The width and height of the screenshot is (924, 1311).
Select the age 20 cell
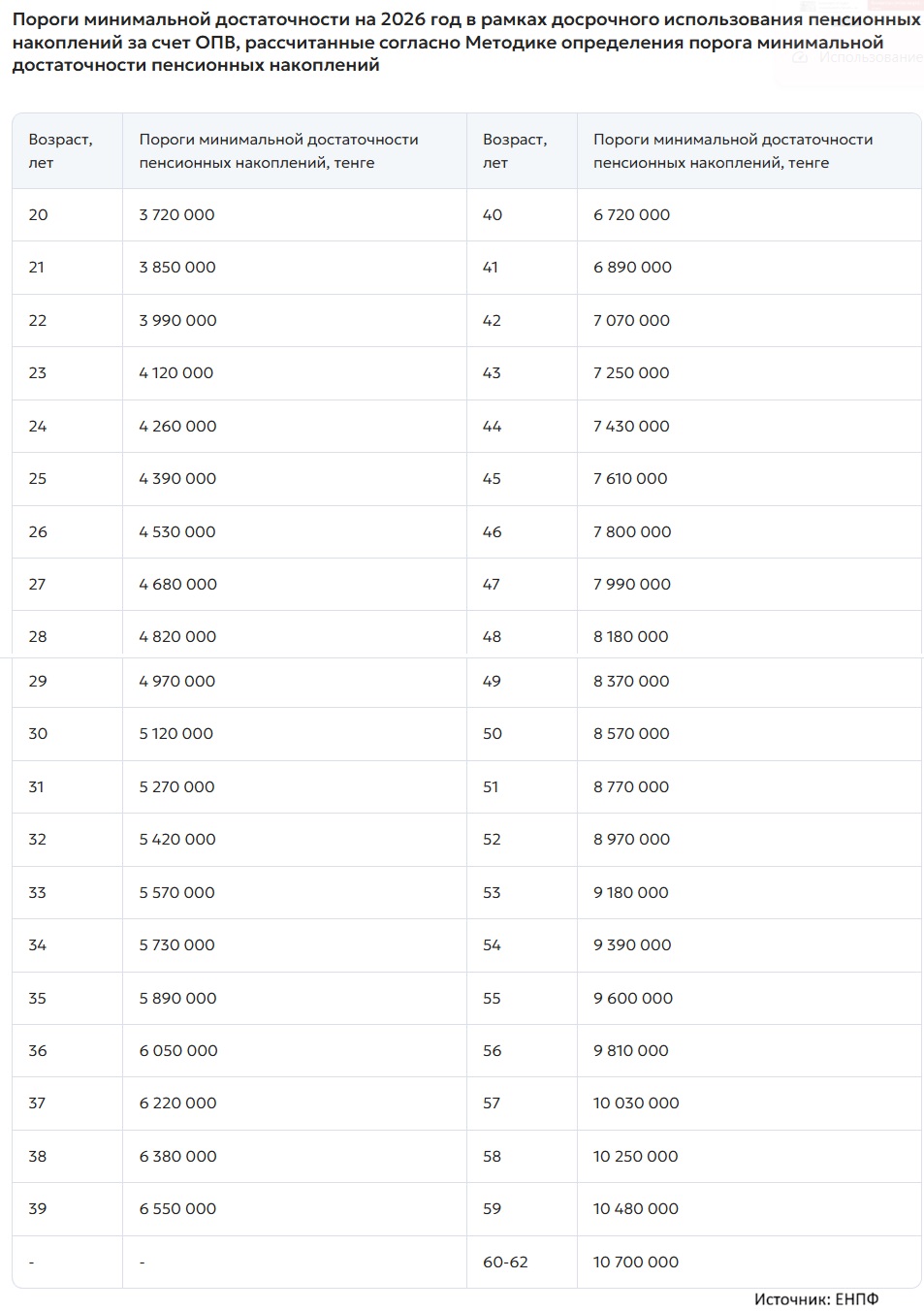39,215
